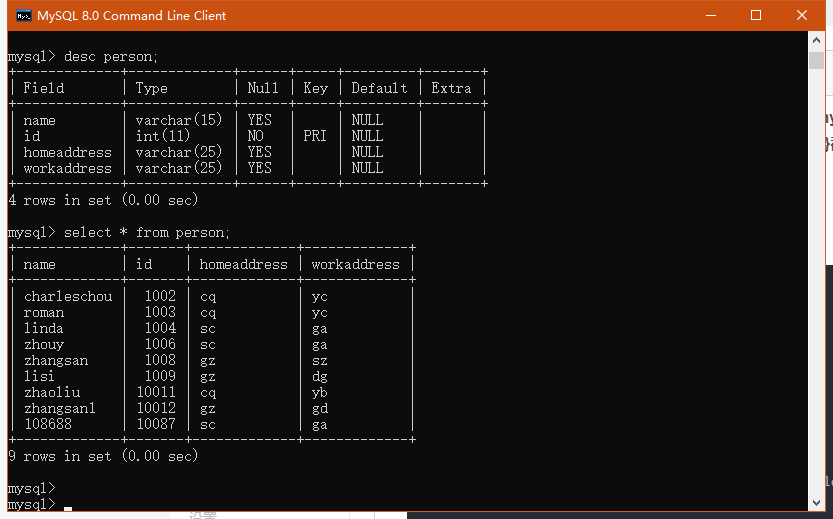Click the name 'zhouy'
Image resolution: width=833 pixels, height=519 pixels.
[x=44, y=345]
